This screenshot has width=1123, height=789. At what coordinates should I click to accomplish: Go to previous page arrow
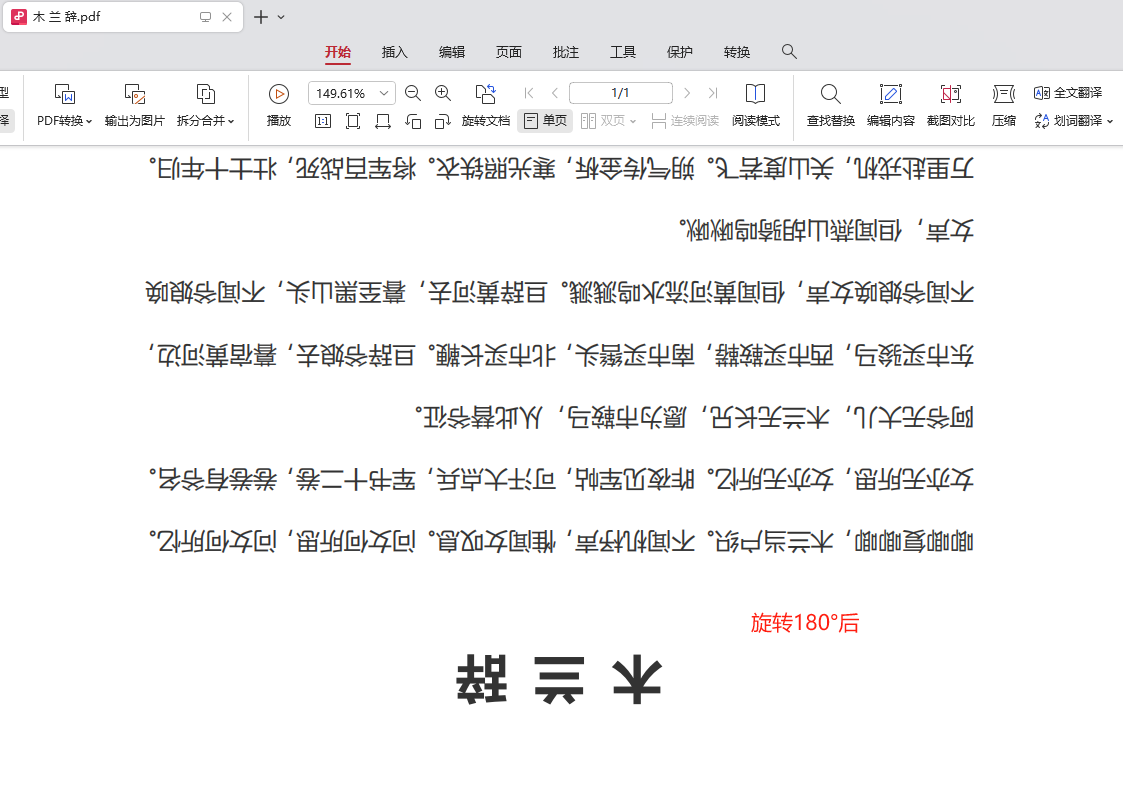point(554,93)
